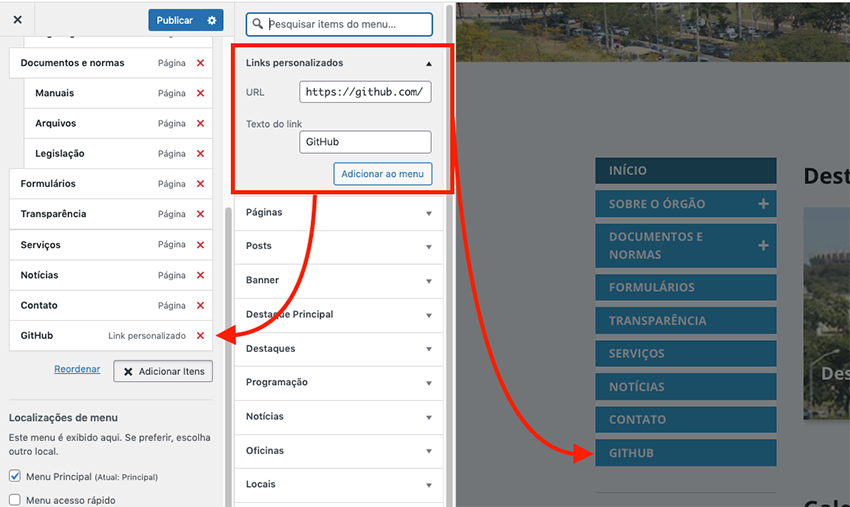Click SERVIÇOS in preview menu
Screen dimensions: 850x507
[x=686, y=354]
